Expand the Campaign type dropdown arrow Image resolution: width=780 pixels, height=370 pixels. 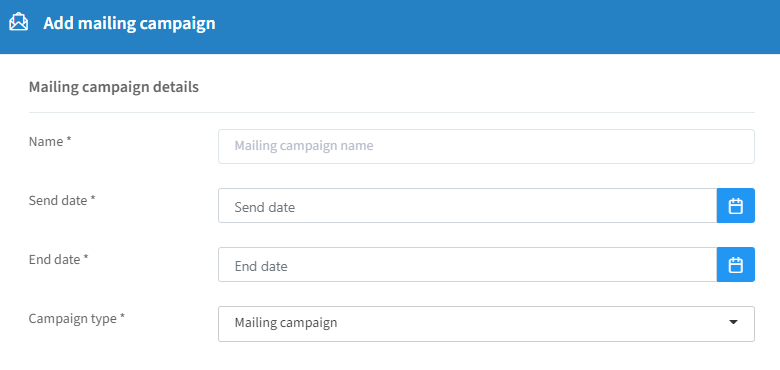click(x=733, y=322)
